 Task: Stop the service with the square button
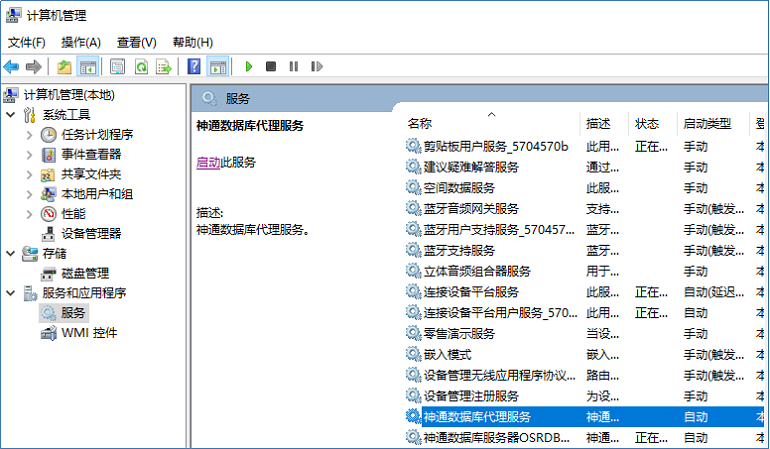pyautogui.click(x=271, y=66)
